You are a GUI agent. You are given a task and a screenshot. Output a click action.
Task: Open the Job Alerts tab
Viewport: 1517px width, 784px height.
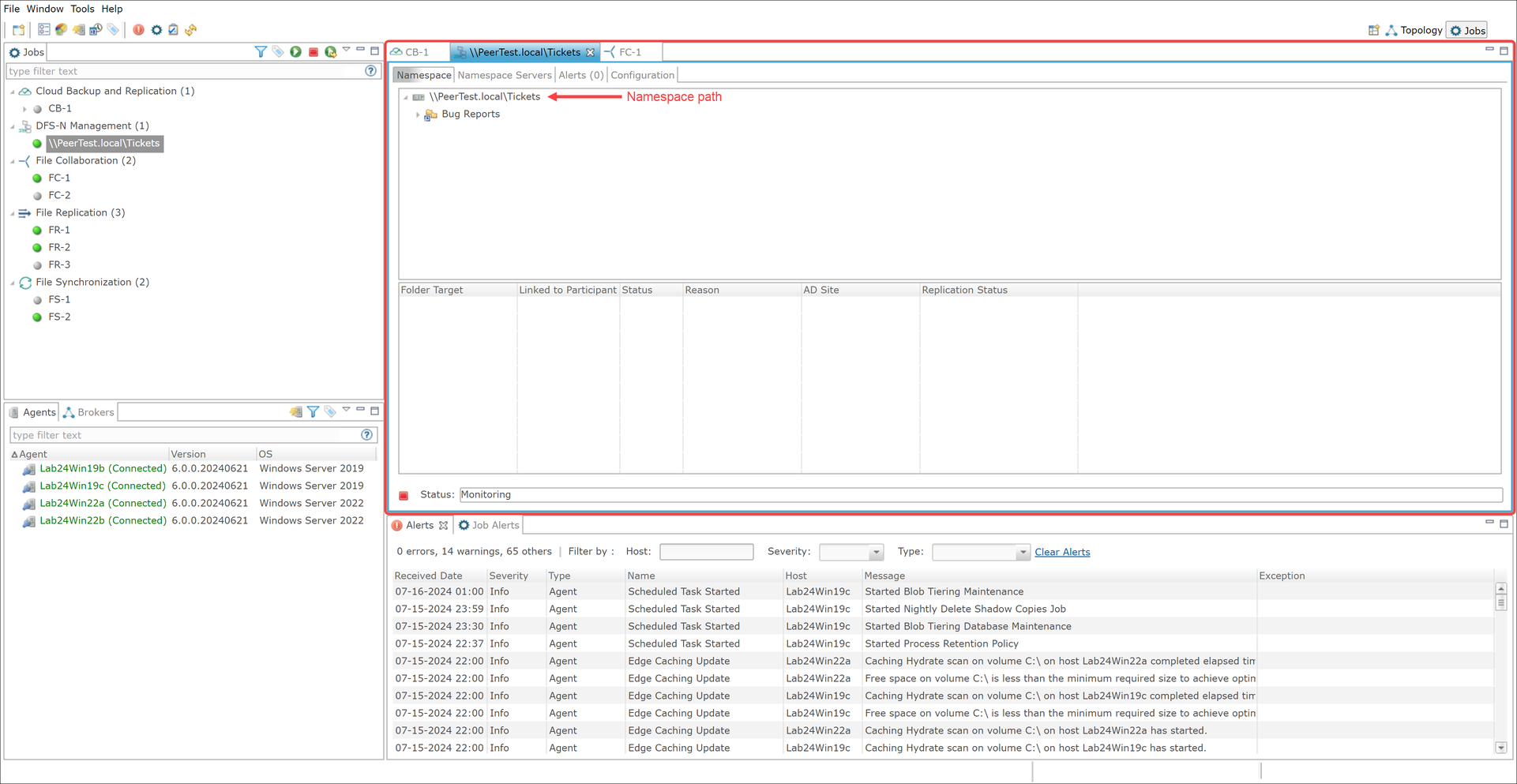coord(489,525)
